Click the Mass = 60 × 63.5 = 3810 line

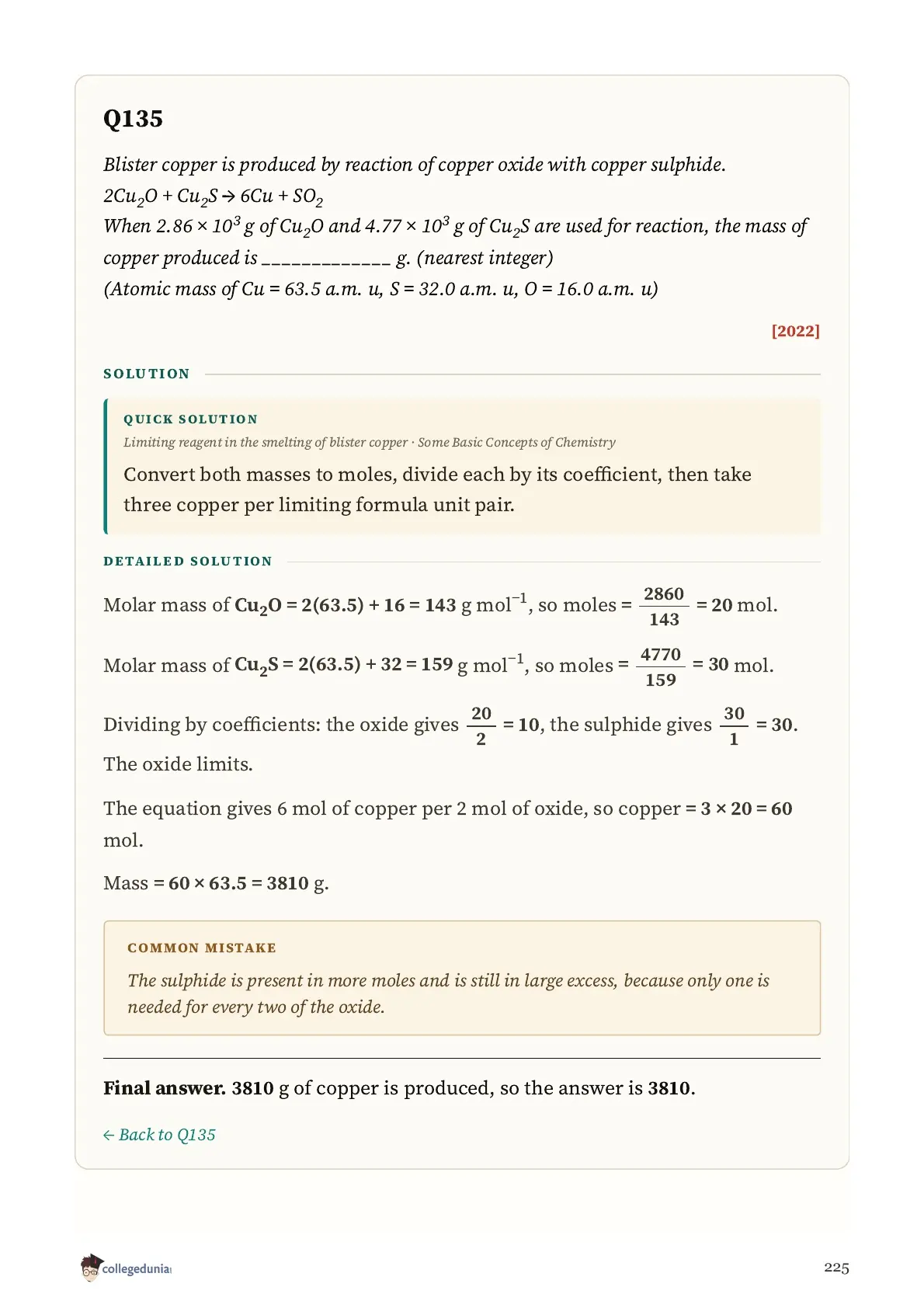(216, 883)
